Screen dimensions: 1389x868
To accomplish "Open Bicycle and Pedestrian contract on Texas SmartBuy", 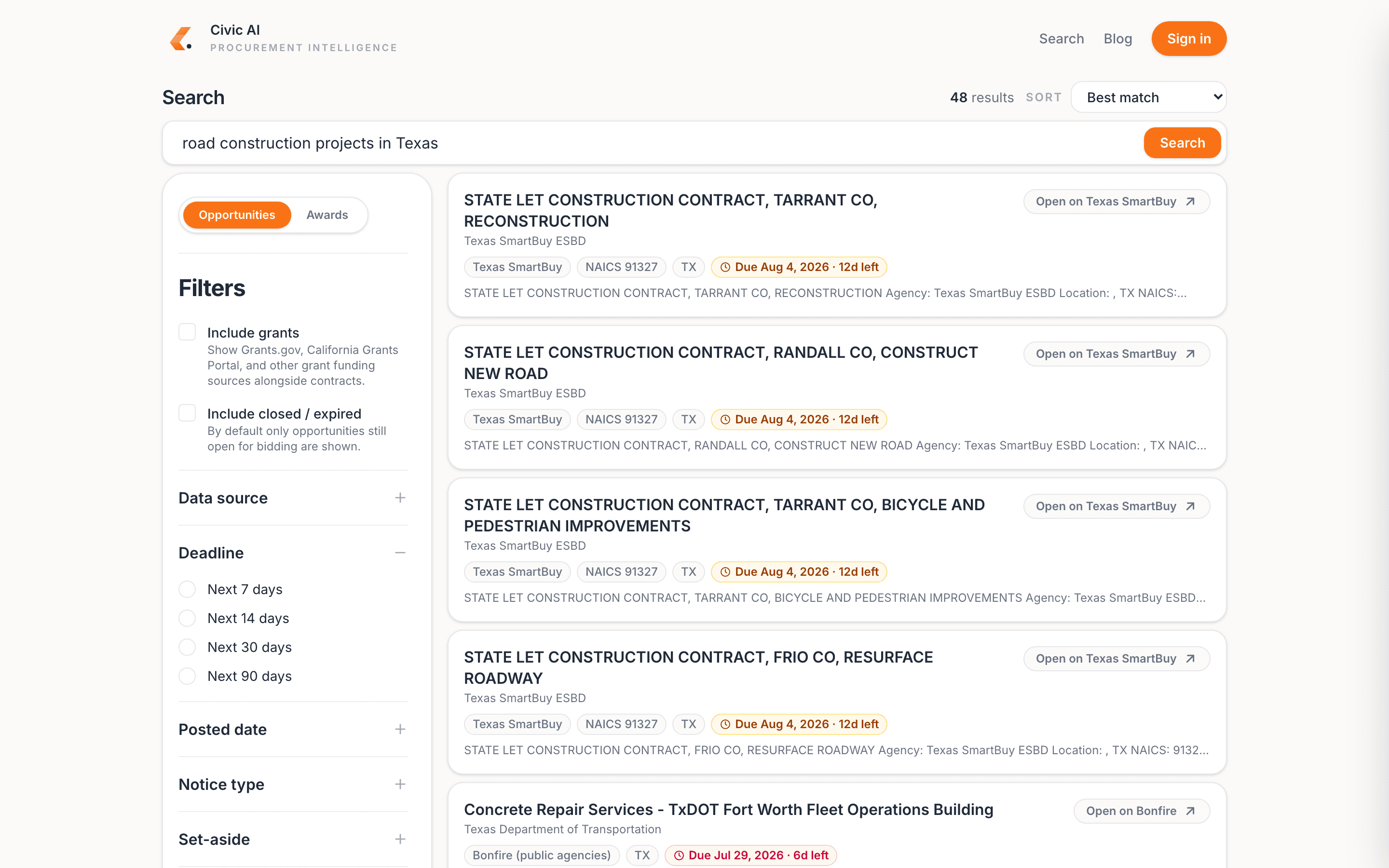I will [x=1117, y=506].
